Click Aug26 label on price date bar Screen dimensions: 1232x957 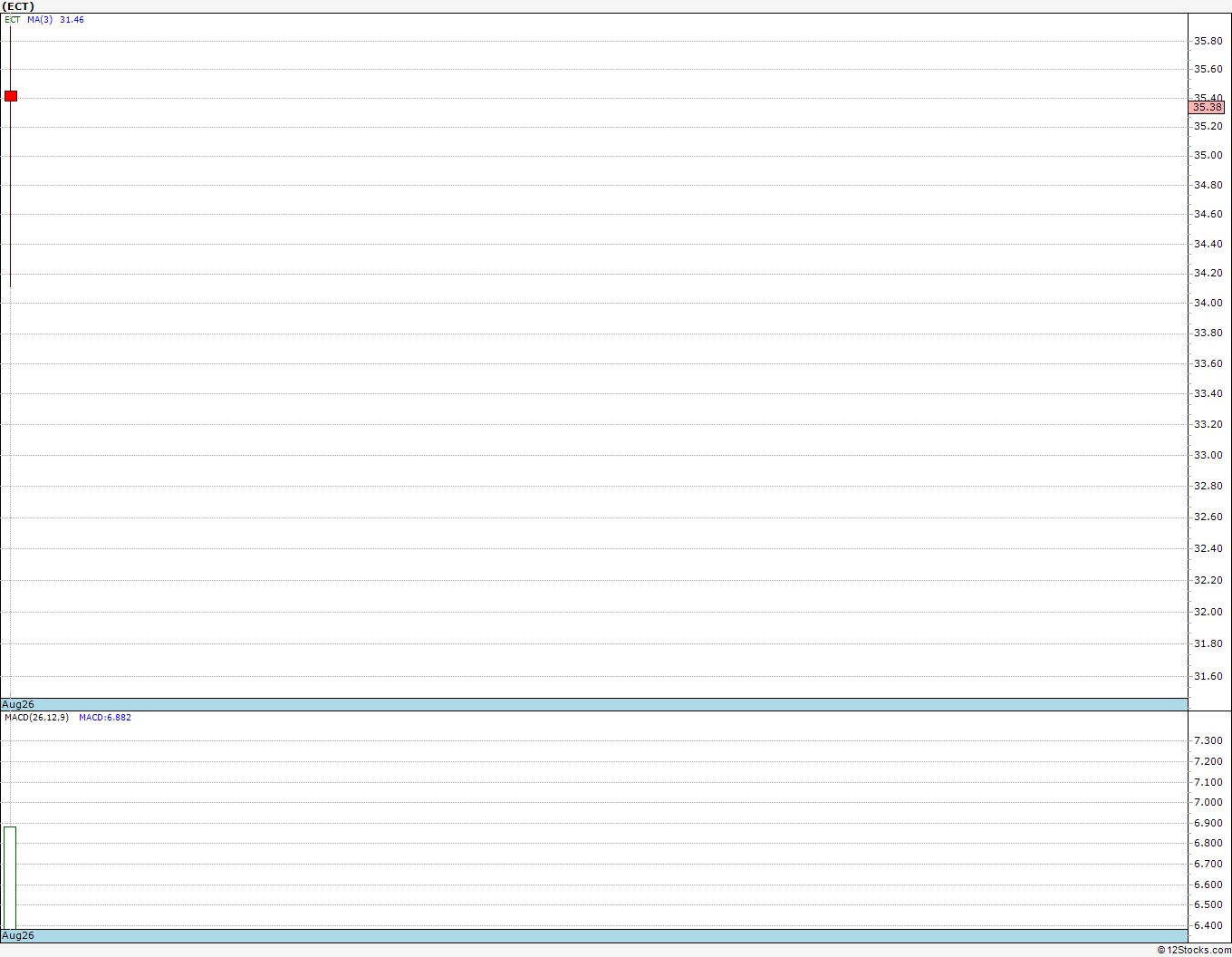(18, 704)
